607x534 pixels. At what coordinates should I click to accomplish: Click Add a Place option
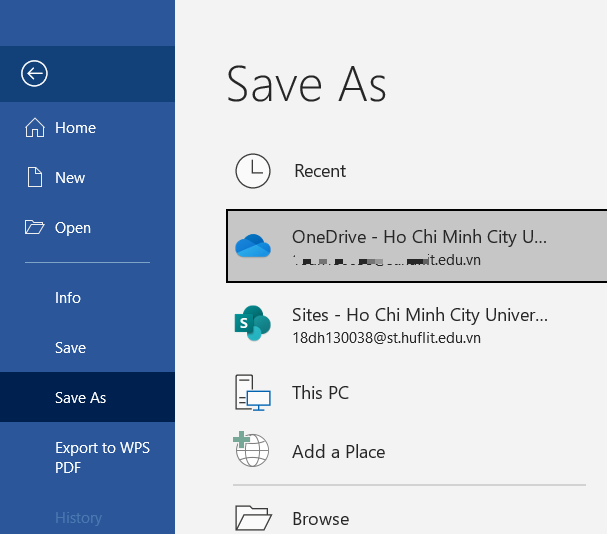[x=417, y=452]
